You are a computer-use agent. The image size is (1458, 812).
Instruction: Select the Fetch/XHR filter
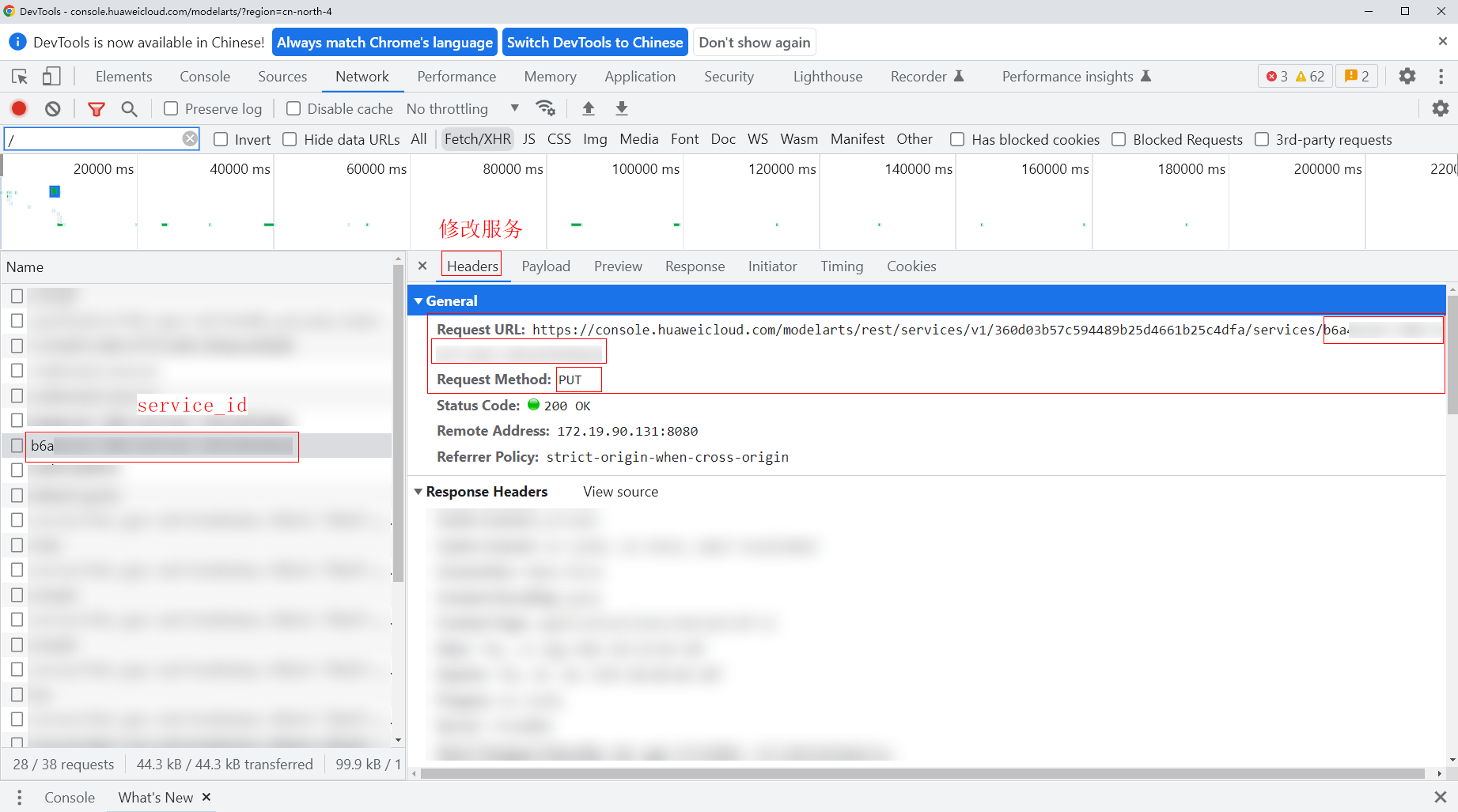point(478,139)
